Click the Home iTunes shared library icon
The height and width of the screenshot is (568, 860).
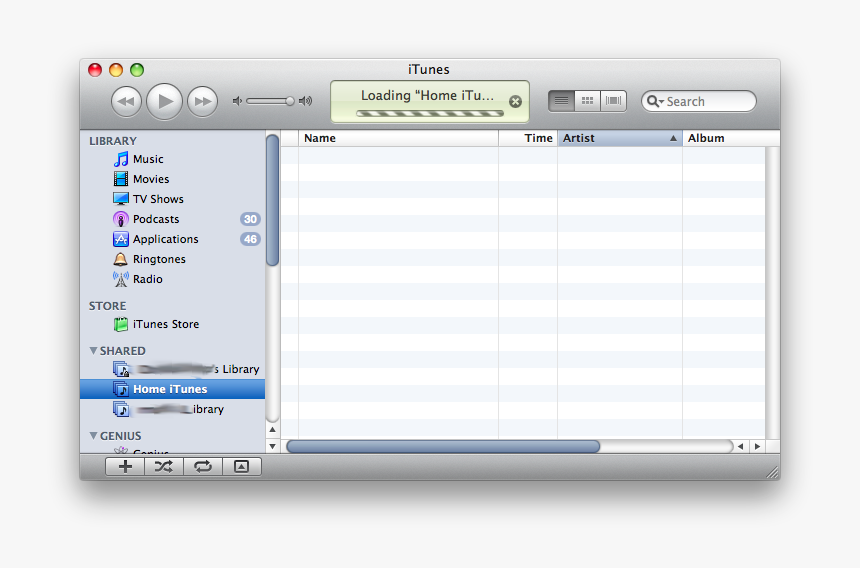[121, 389]
